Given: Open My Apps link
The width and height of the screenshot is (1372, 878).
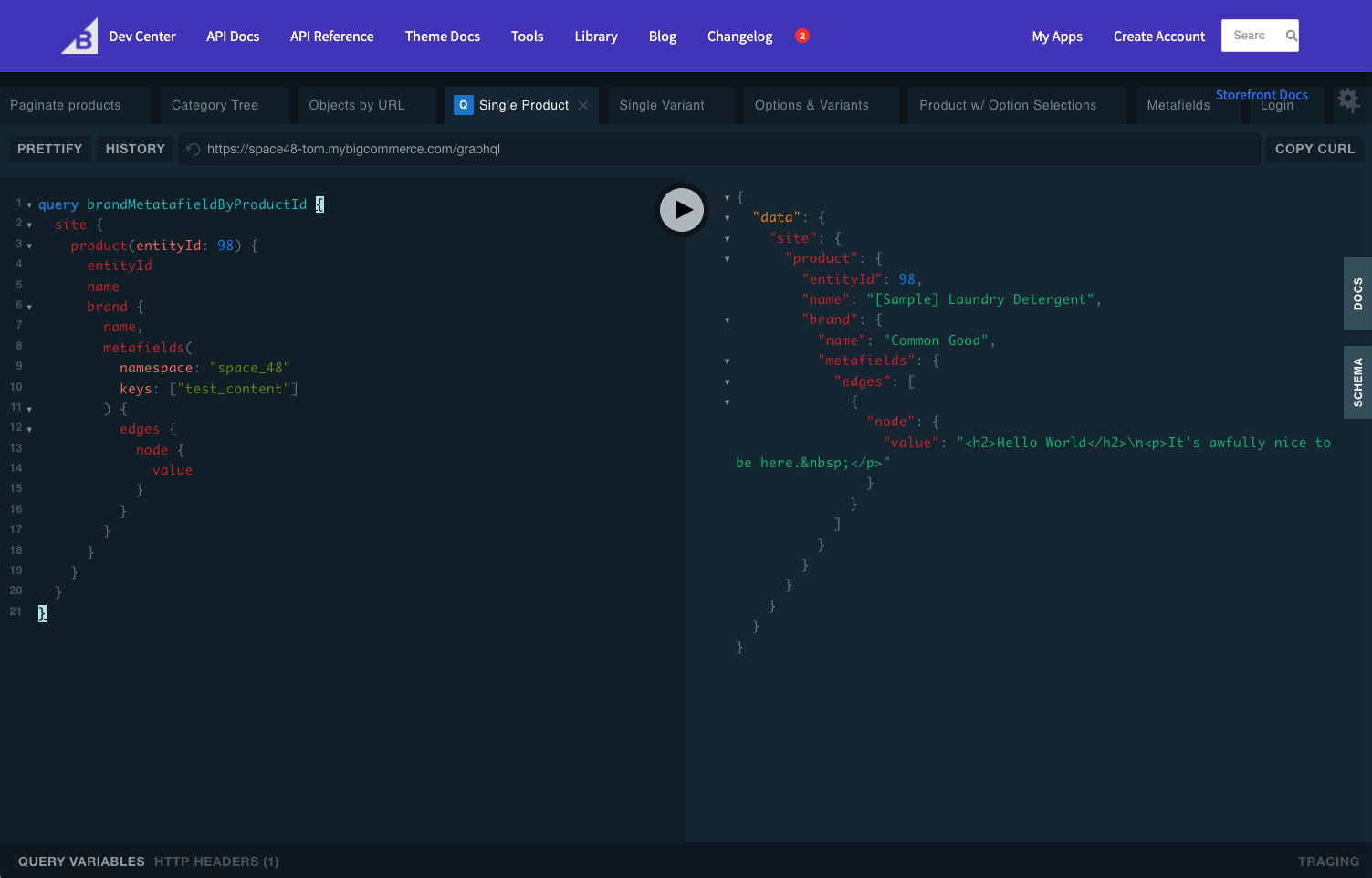Looking at the screenshot, I should point(1057,37).
